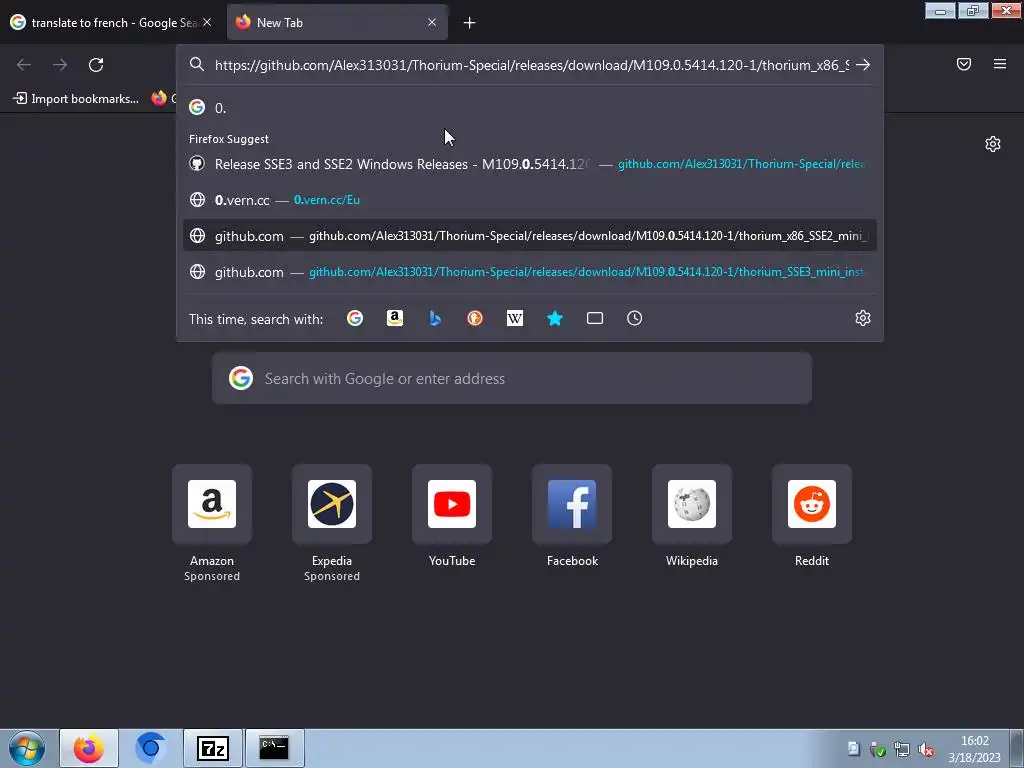Reload the current page
The image size is (1024, 768).
(96, 65)
